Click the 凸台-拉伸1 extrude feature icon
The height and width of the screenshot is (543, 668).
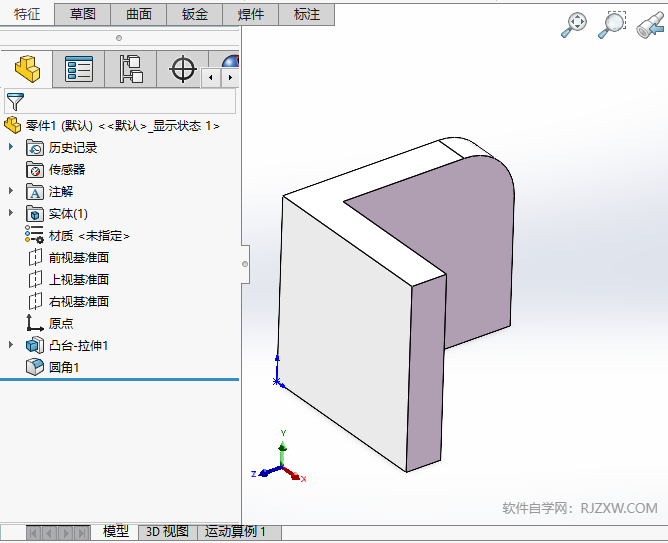pos(35,345)
